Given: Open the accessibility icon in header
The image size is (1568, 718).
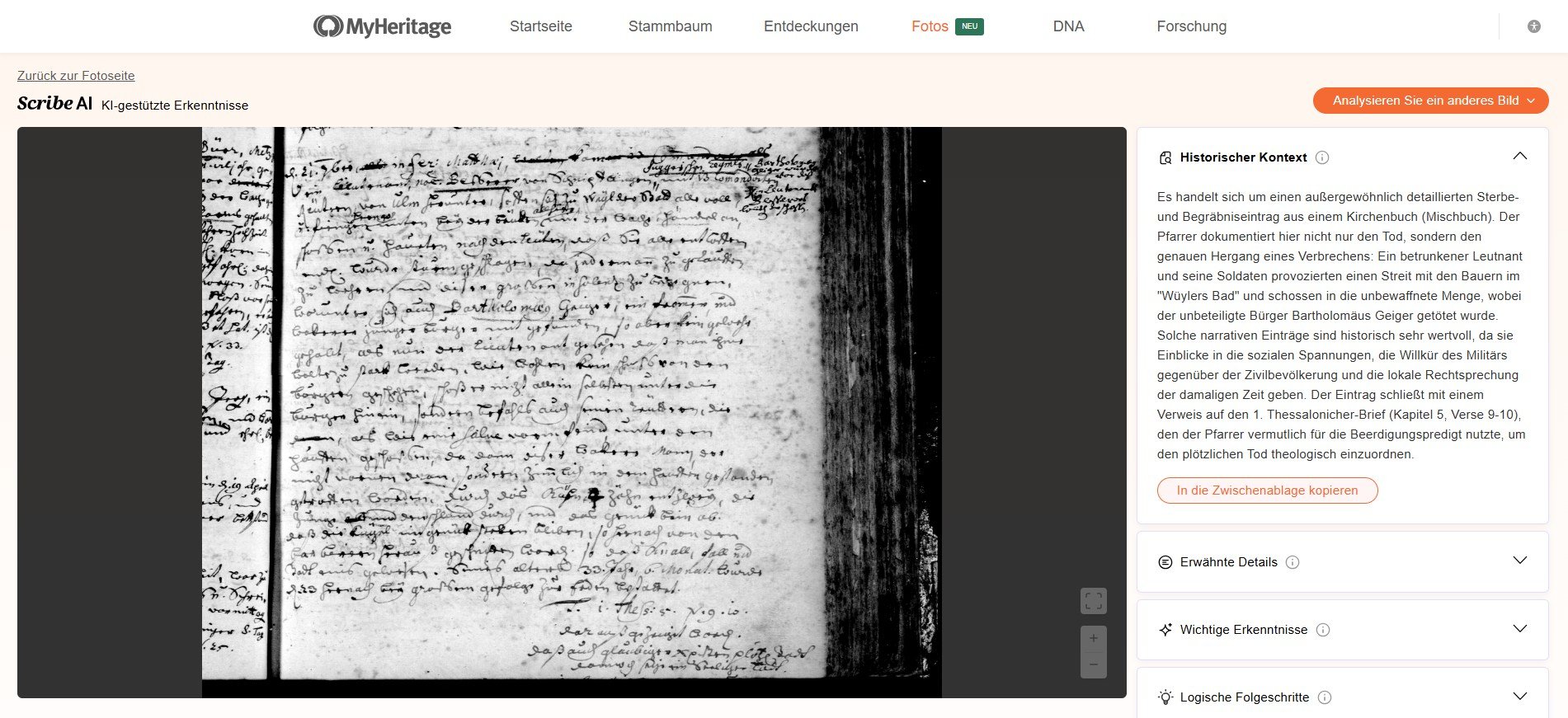Looking at the screenshot, I should (1533, 26).
